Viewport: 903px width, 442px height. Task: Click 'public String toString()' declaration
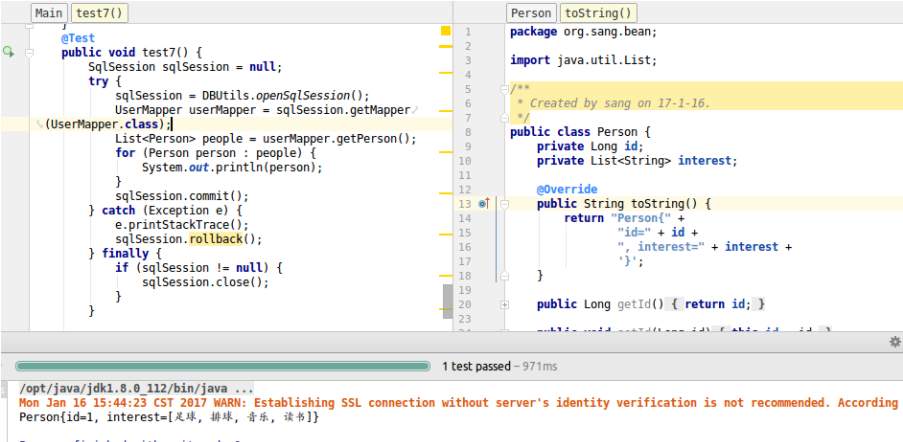coord(619,203)
